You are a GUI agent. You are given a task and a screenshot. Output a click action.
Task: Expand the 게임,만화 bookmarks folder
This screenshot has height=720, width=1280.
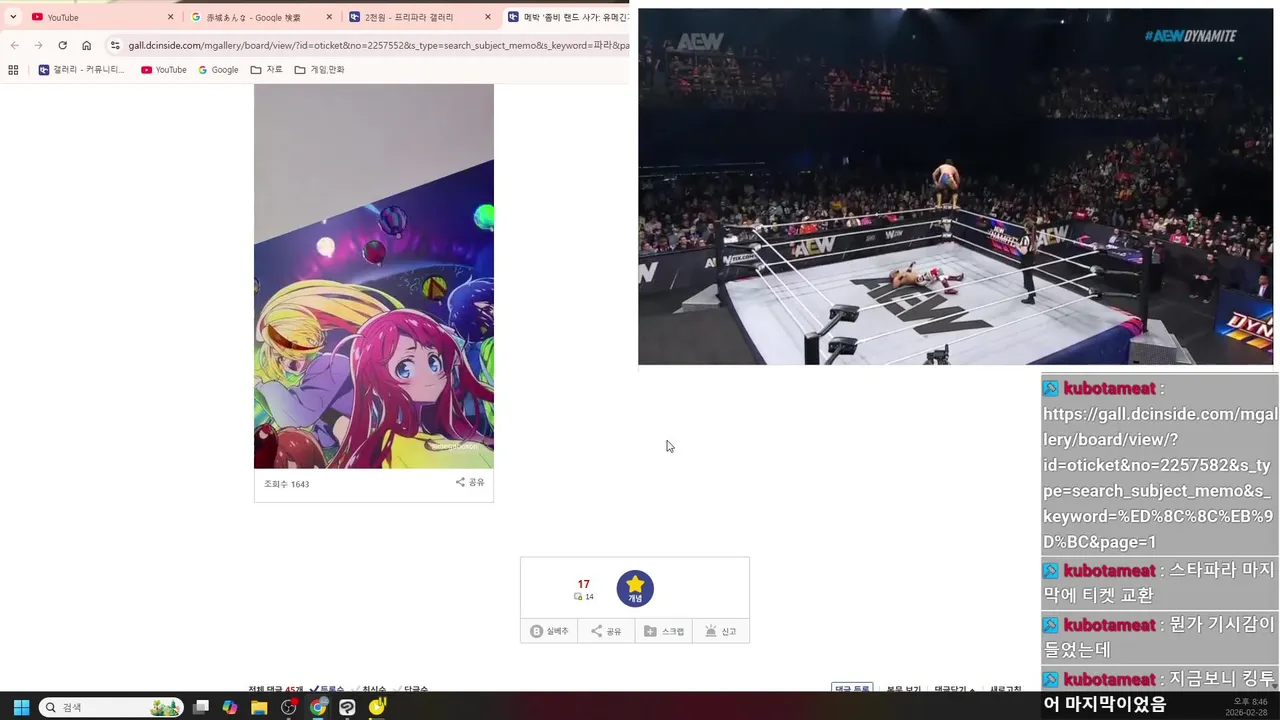click(x=319, y=70)
